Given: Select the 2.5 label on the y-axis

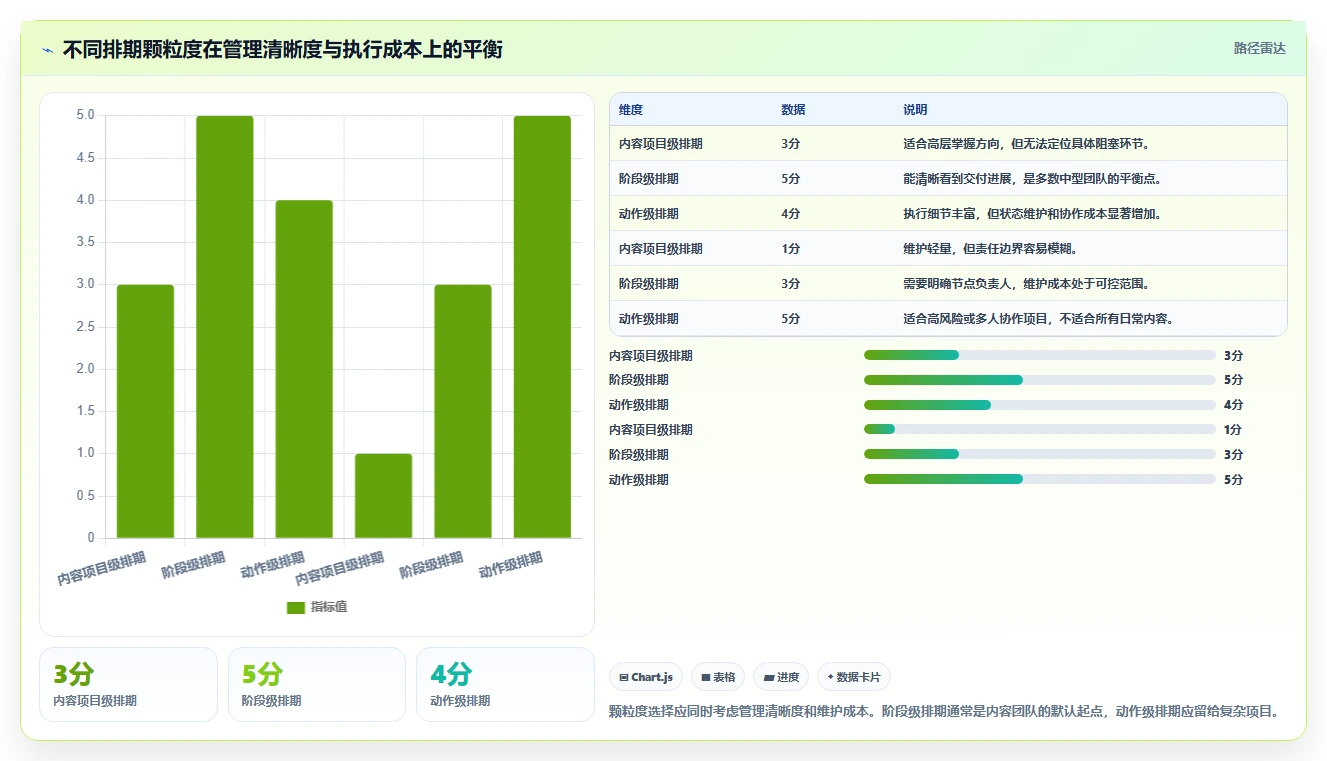Looking at the screenshot, I should [85, 327].
